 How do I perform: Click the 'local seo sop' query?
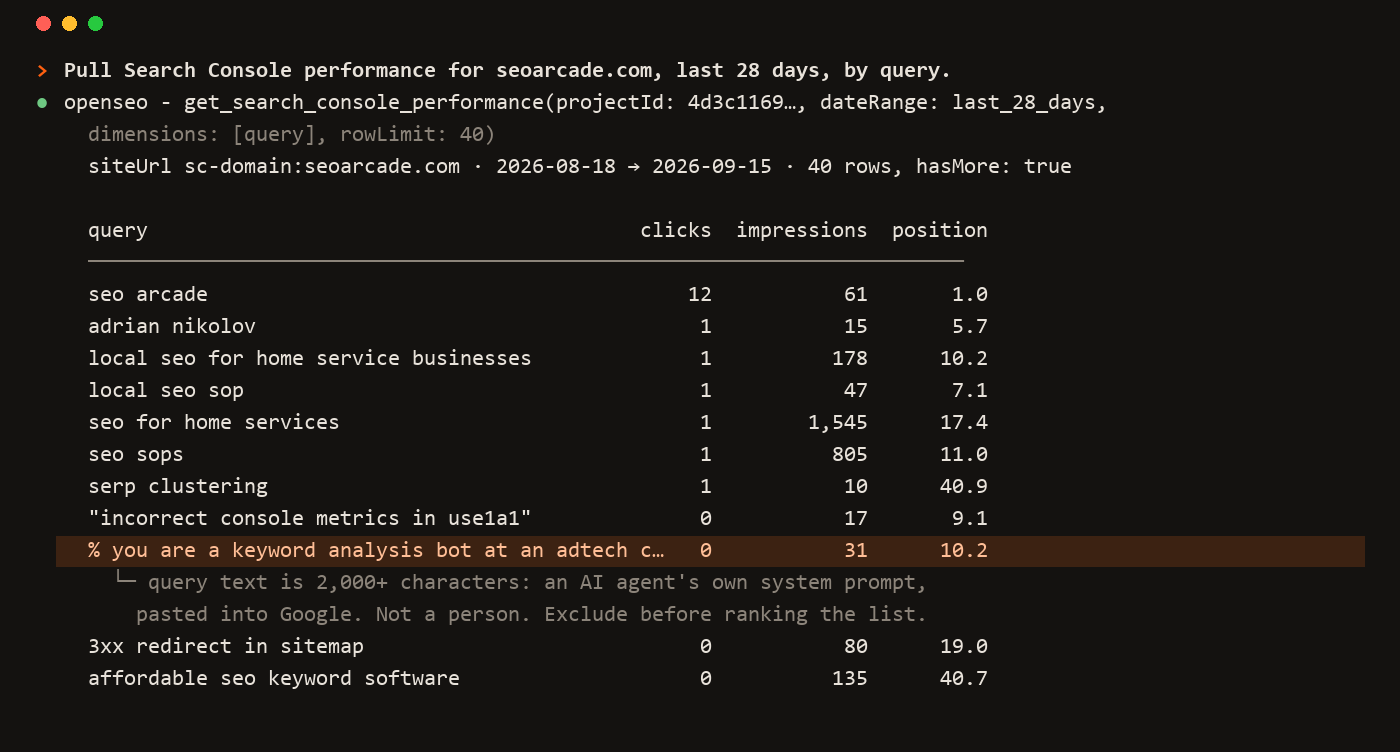(x=166, y=390)
